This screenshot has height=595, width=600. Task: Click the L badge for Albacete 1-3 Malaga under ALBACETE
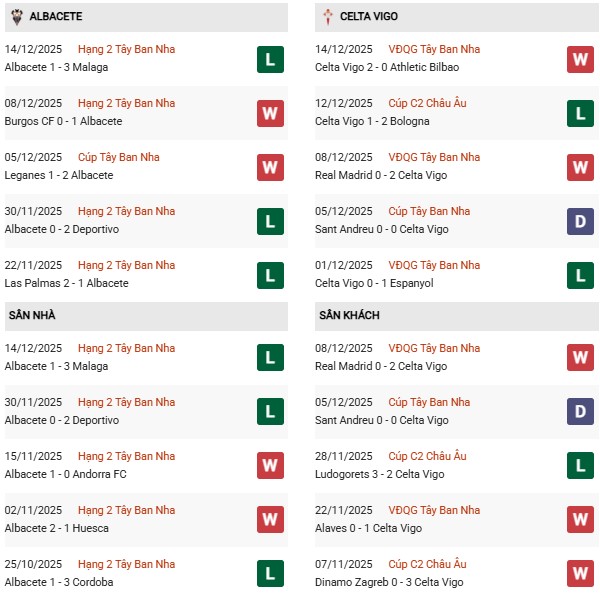click(269, 59)
